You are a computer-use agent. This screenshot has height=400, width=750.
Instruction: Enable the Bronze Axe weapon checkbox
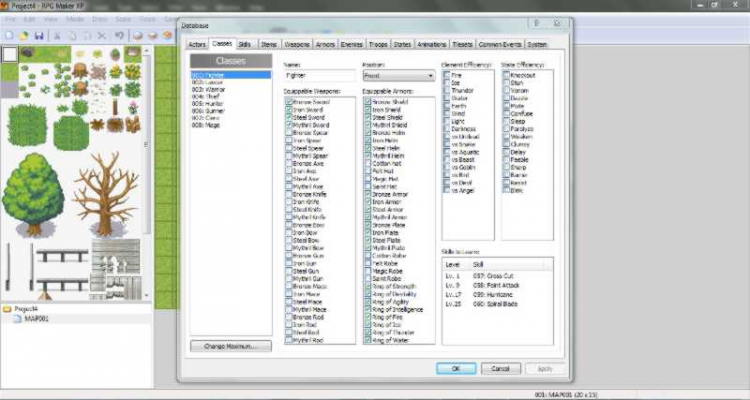click(288, 164)
